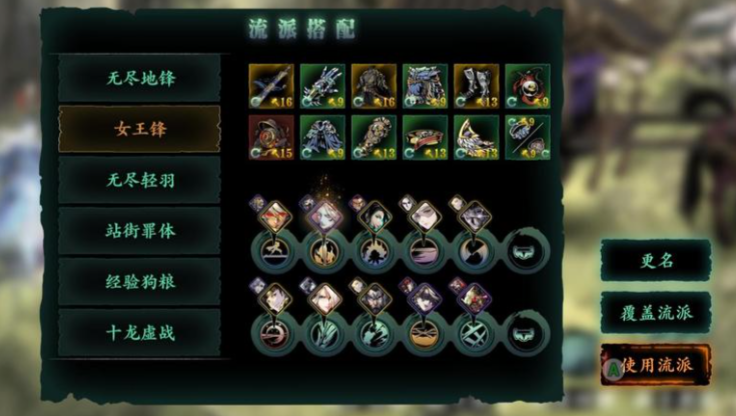Apply build with 使用流派 button
The image size is (736, 416).
656,365
